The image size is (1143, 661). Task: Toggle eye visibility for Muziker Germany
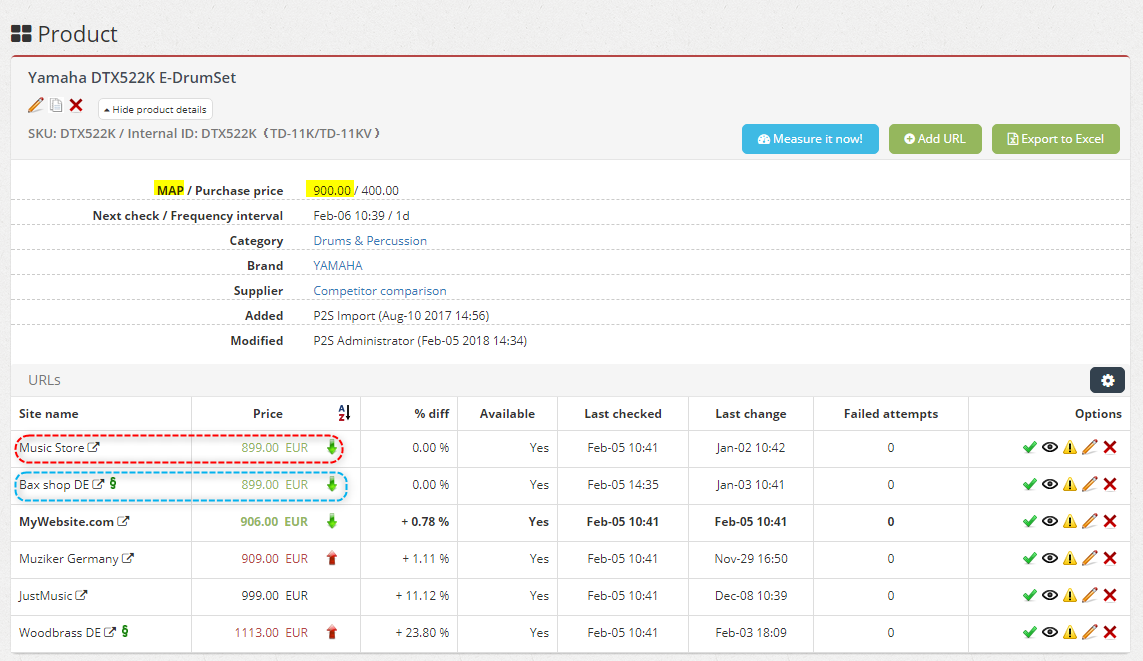(1050, 559)
